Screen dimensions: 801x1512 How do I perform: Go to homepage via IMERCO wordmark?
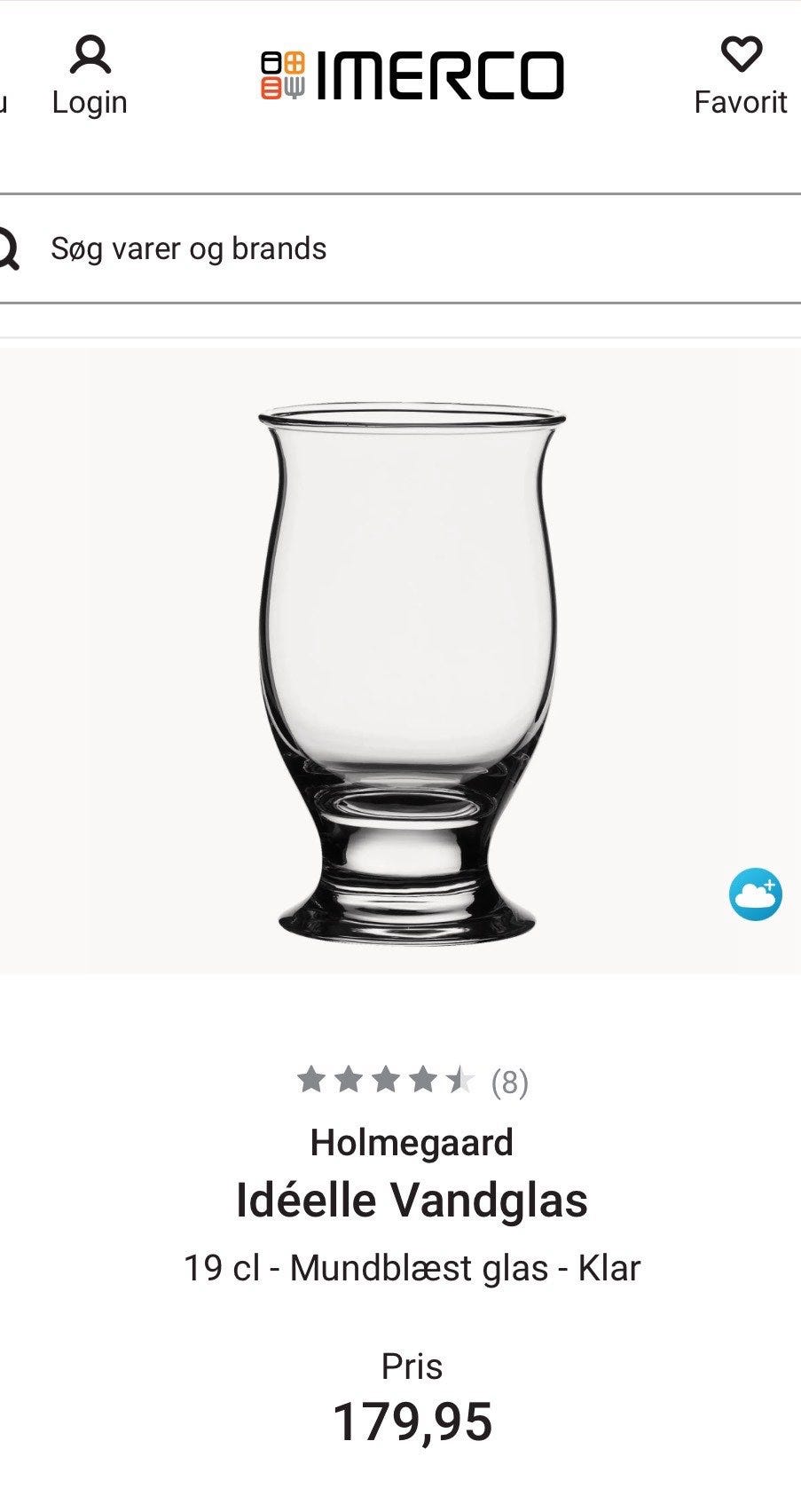tap(440, 75)
